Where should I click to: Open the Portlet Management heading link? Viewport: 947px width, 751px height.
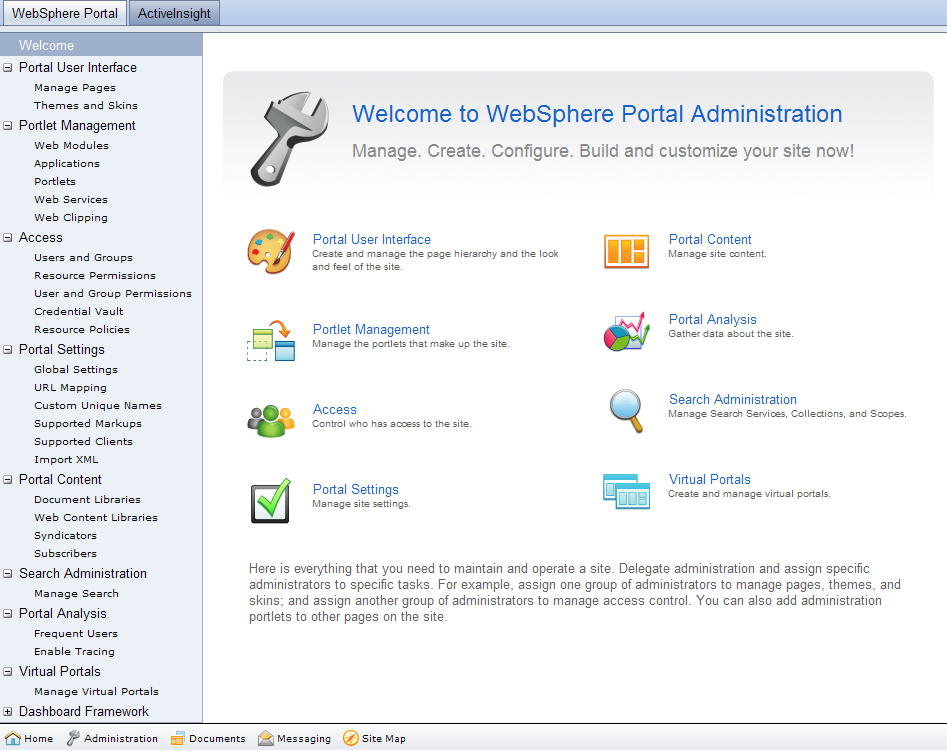click(x=371, y=329)
